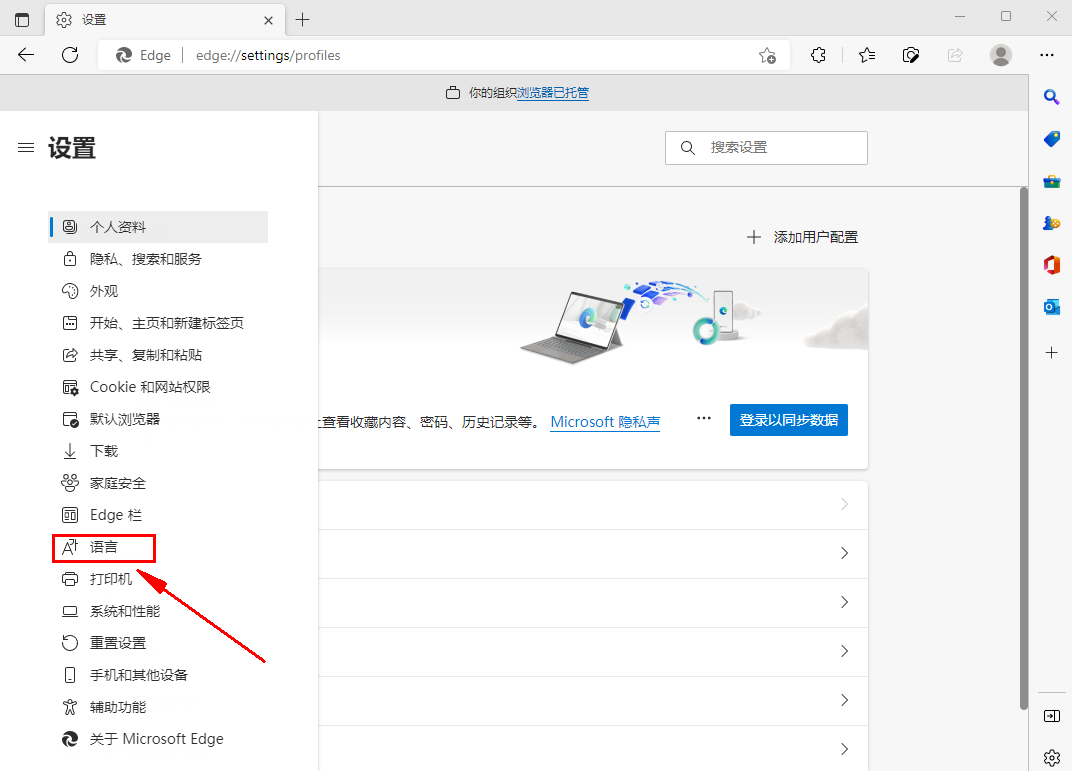
Task: Open the Extensions puzzle icon
Action: [818, 55]
